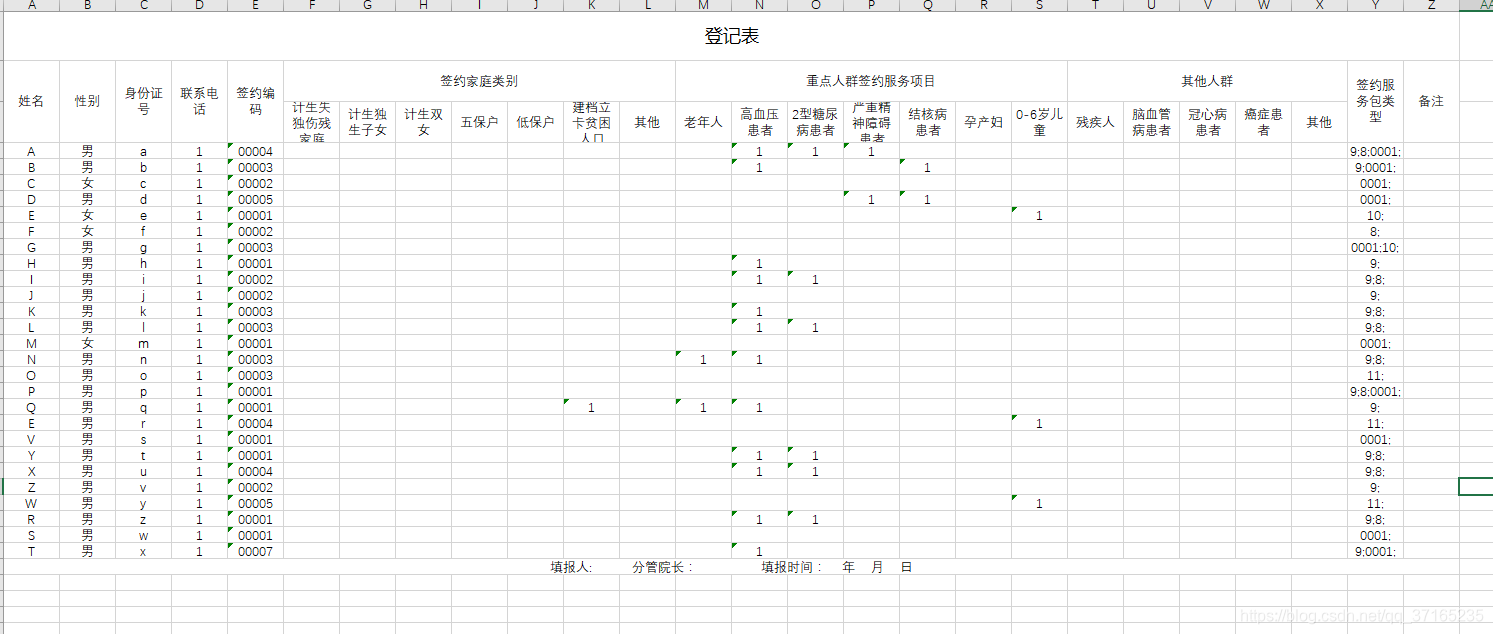Image resolution: width=1493 pixels, height=634 pixels.
Task: Select column Z via its letter header
Action: [x=1431, y=6]
